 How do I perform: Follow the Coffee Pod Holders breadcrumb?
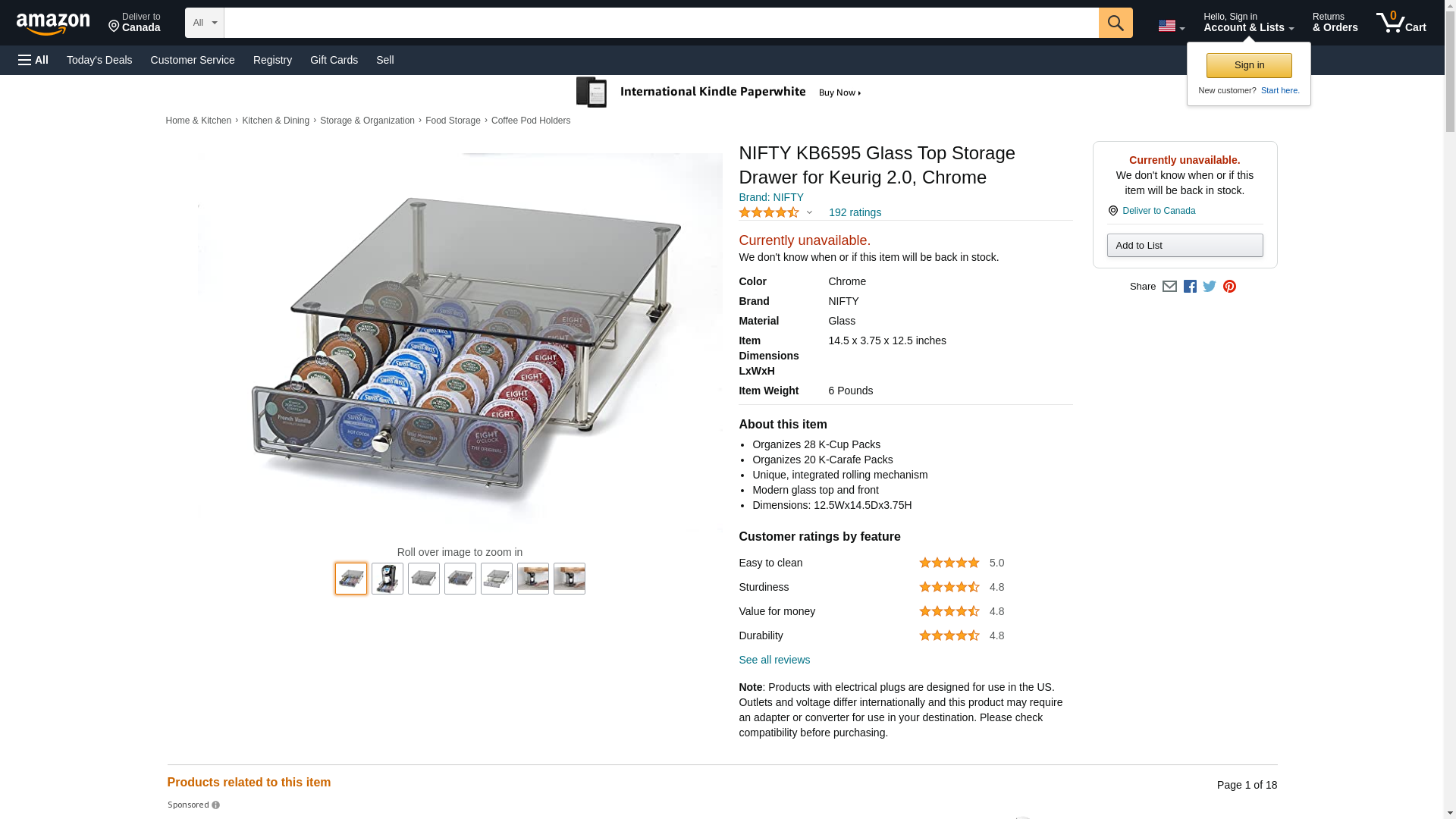[x=530, y=121]
